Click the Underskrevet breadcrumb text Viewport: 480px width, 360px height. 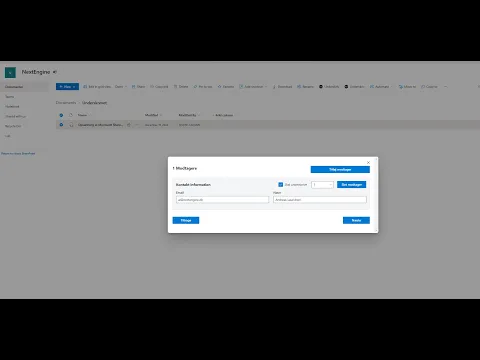95,103
